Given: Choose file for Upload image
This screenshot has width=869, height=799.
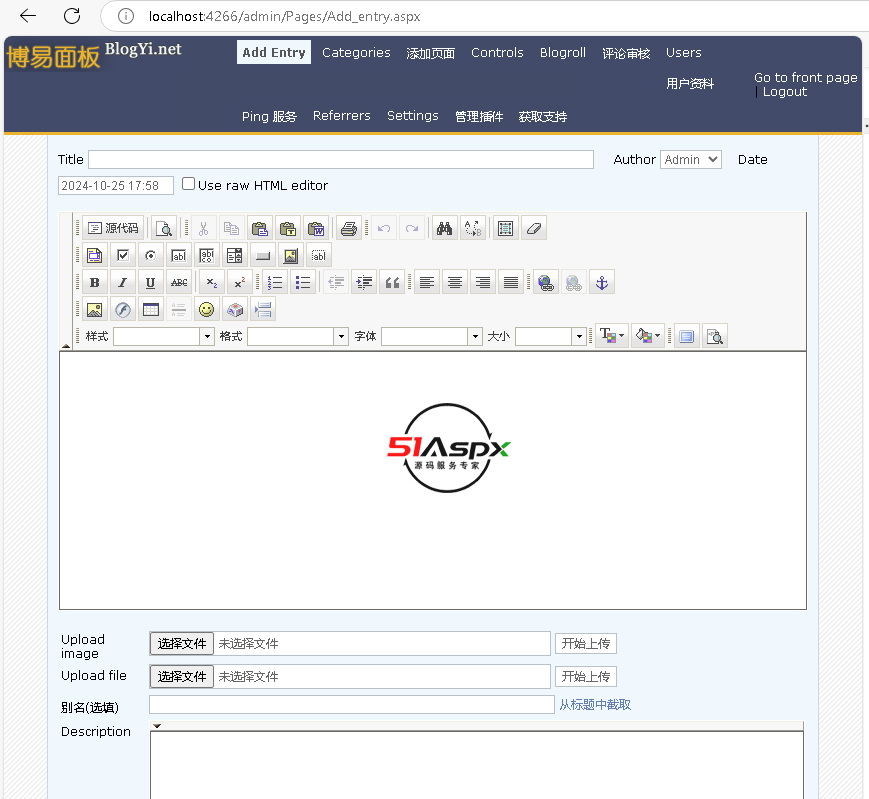Looking at the screenshot, I should pyautogui.click(x=182, y=643).
